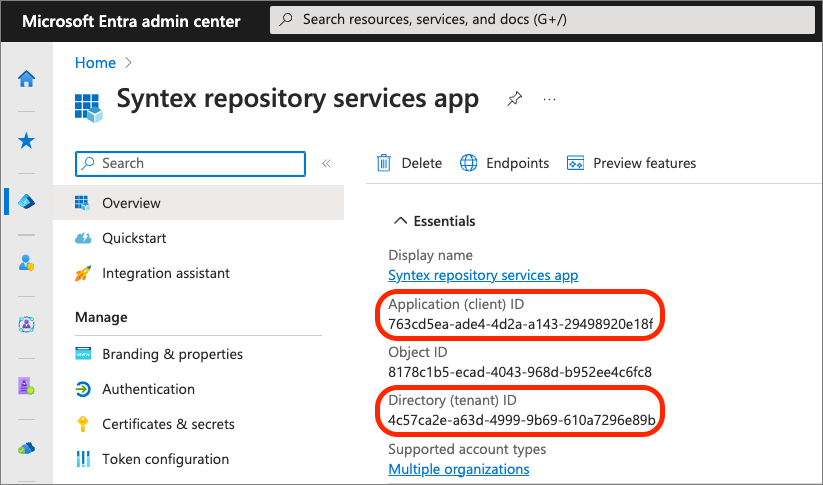Screen dimensions: 823x485
Task: Open the Home icon in left rail
Action: [26, 79]
